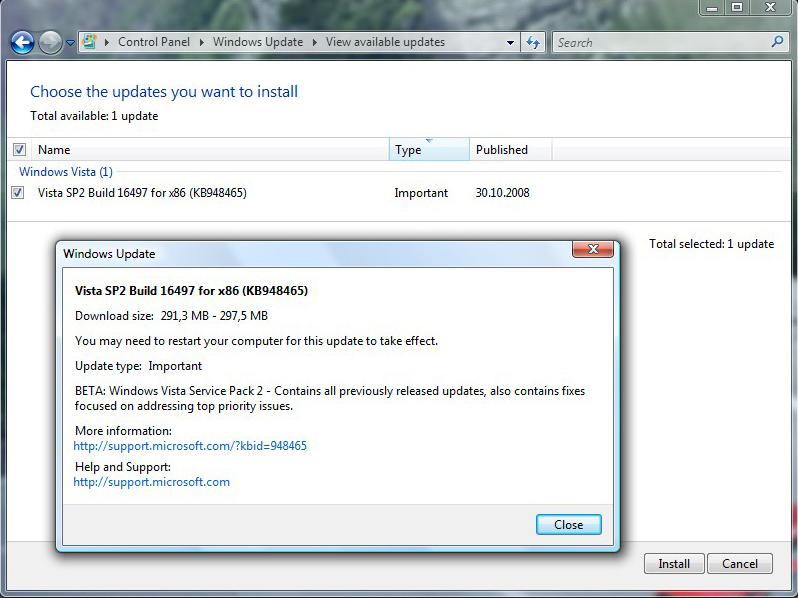Open Control Panel breadcrumb
Image resolution: width=798 pixels, height=598 pixels.
click(x=154, y=42)
